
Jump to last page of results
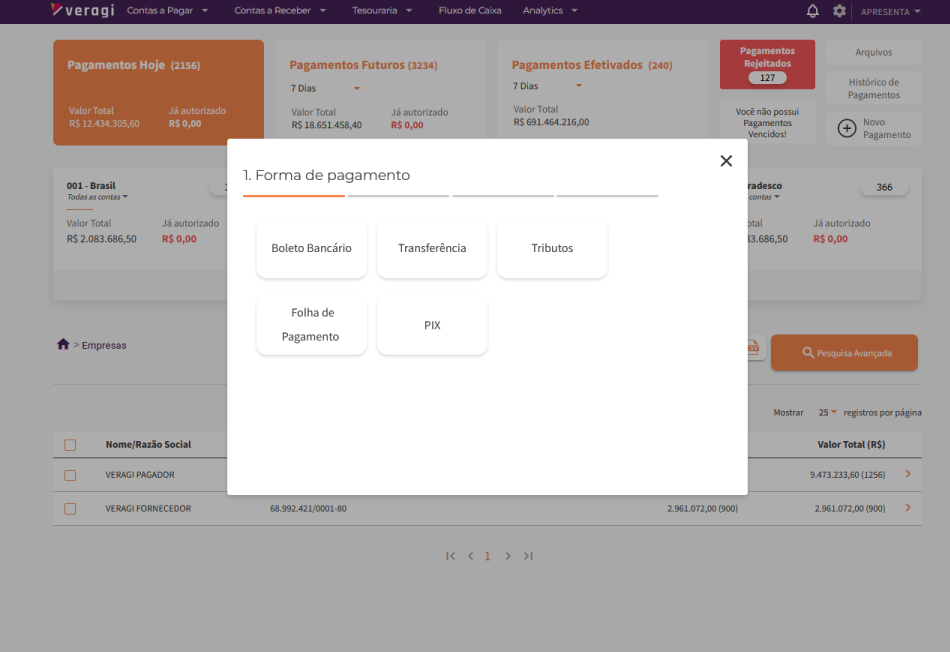[528, 556]
